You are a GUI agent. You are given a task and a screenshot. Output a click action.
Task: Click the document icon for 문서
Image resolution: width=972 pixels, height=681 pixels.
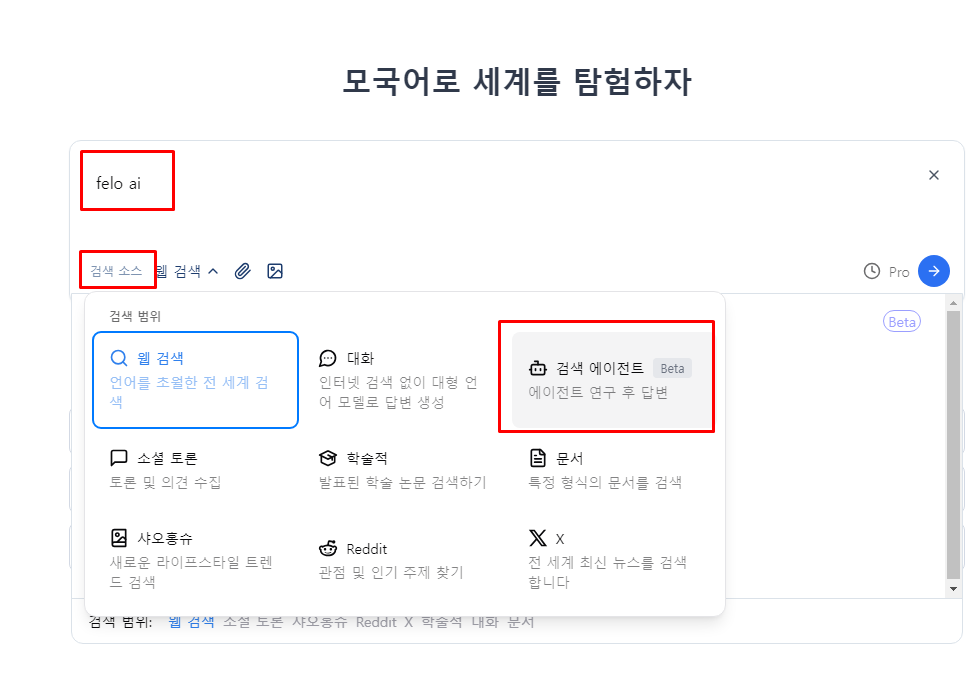537,458
